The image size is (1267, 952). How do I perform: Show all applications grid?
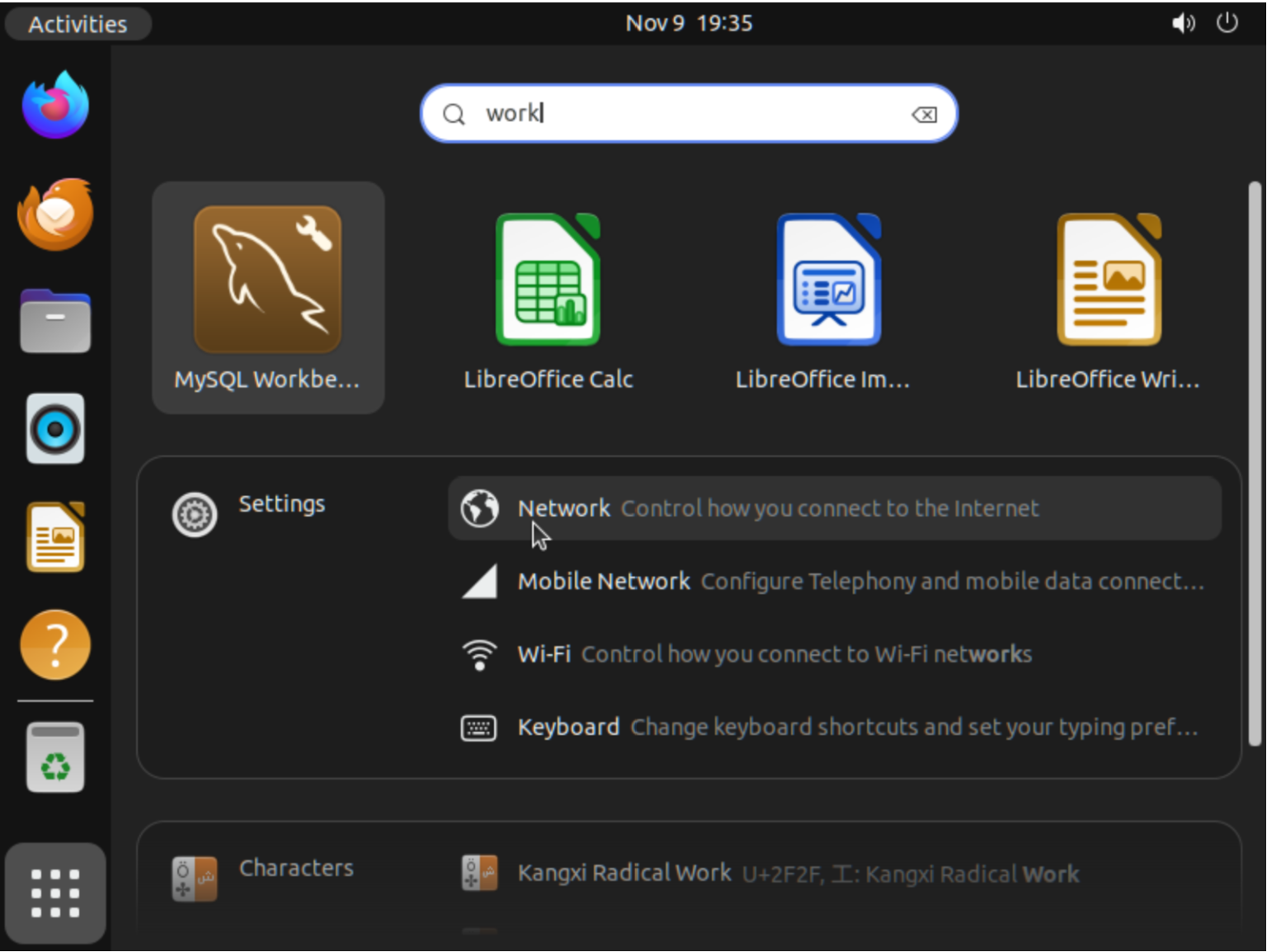(x=54, y=893)
